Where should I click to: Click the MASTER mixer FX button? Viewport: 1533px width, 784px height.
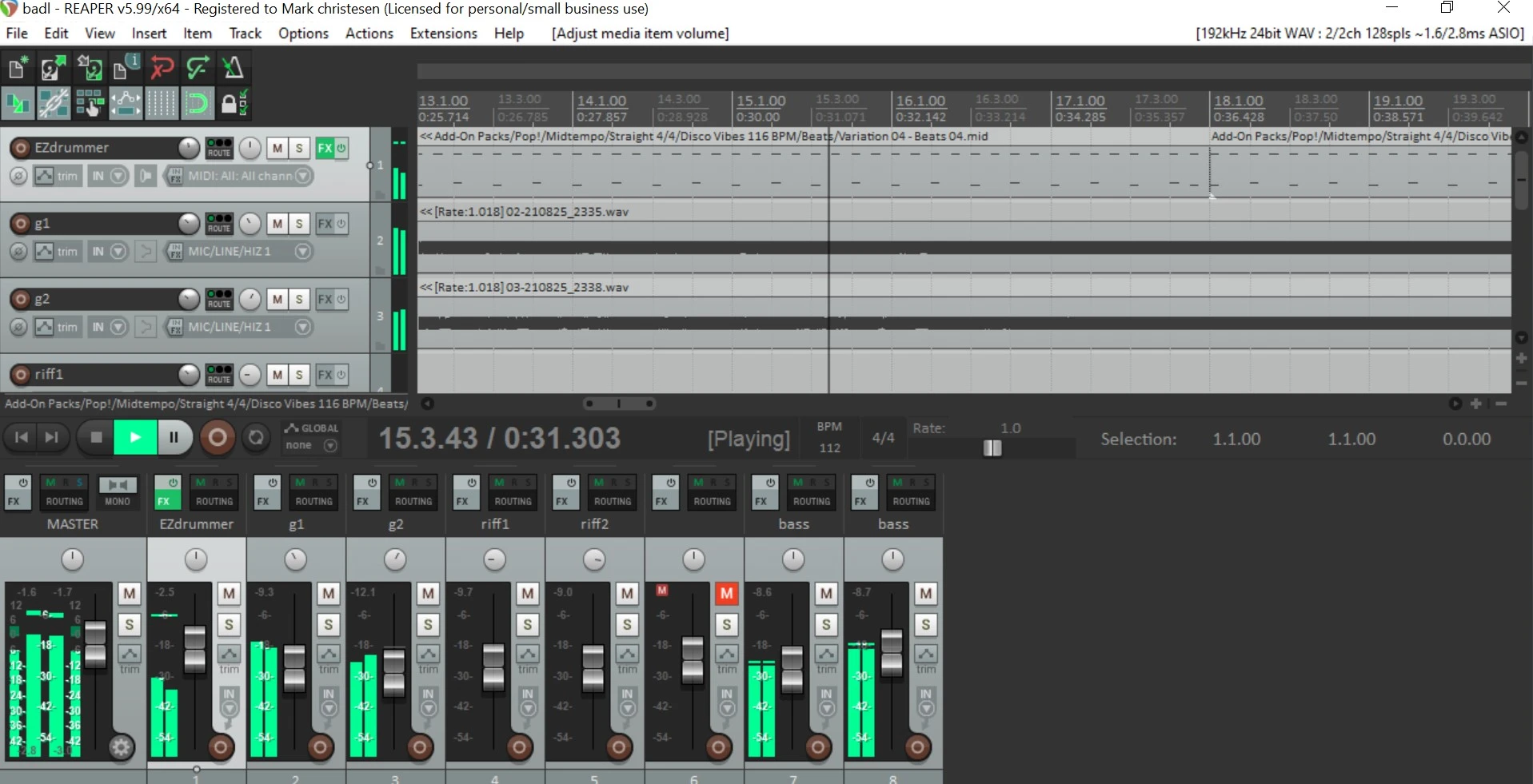[17, 491]
